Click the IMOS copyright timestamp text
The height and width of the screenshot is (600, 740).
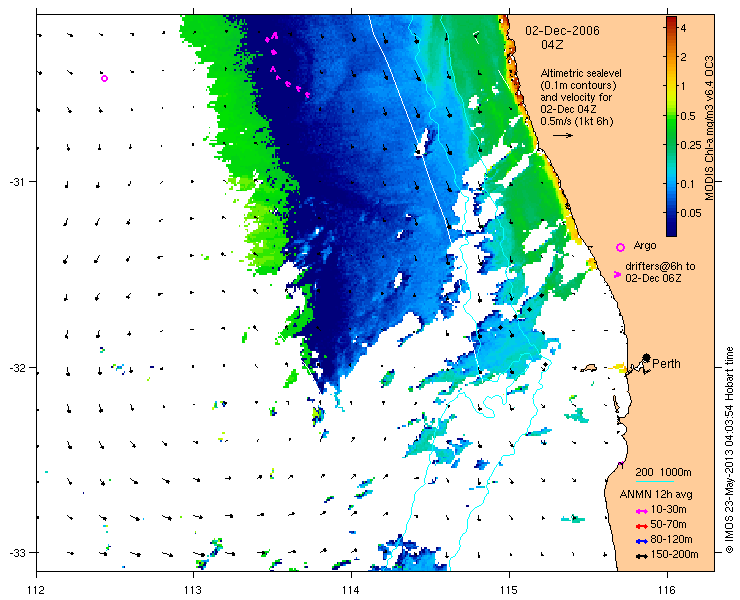pos(730,450)
